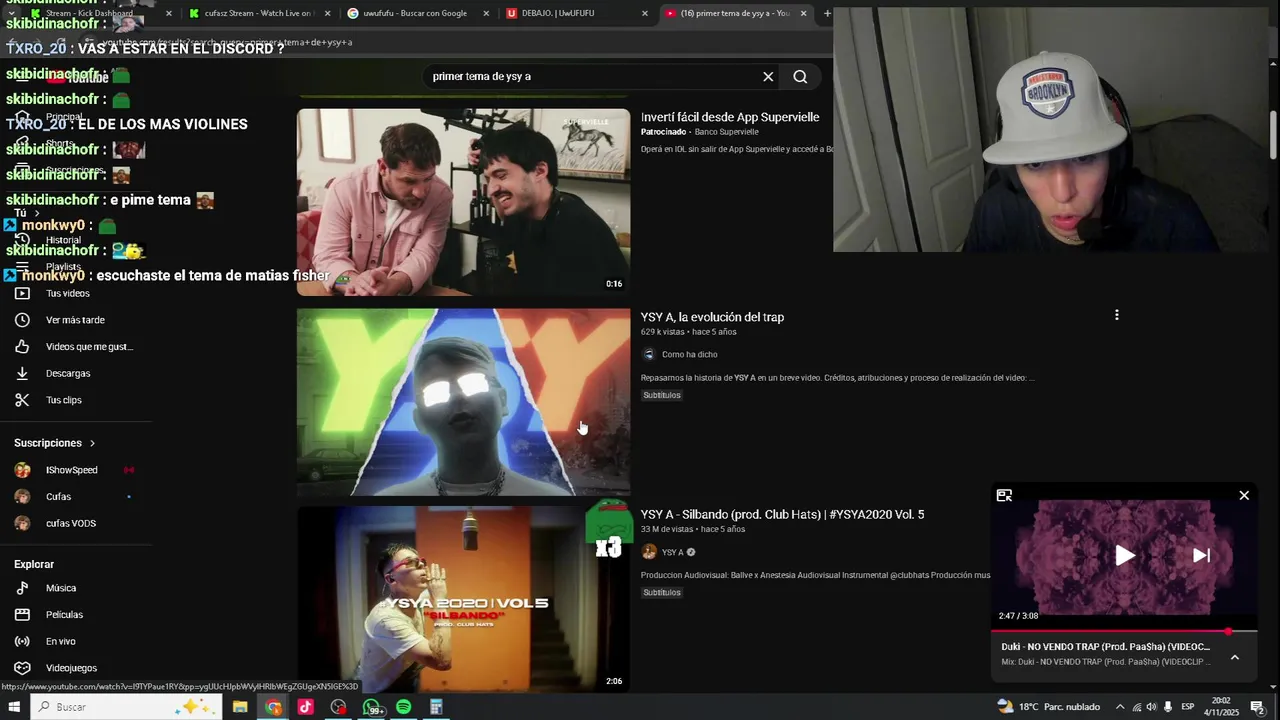
Task: Visit YSY A verified channel link
Action: 673,552
